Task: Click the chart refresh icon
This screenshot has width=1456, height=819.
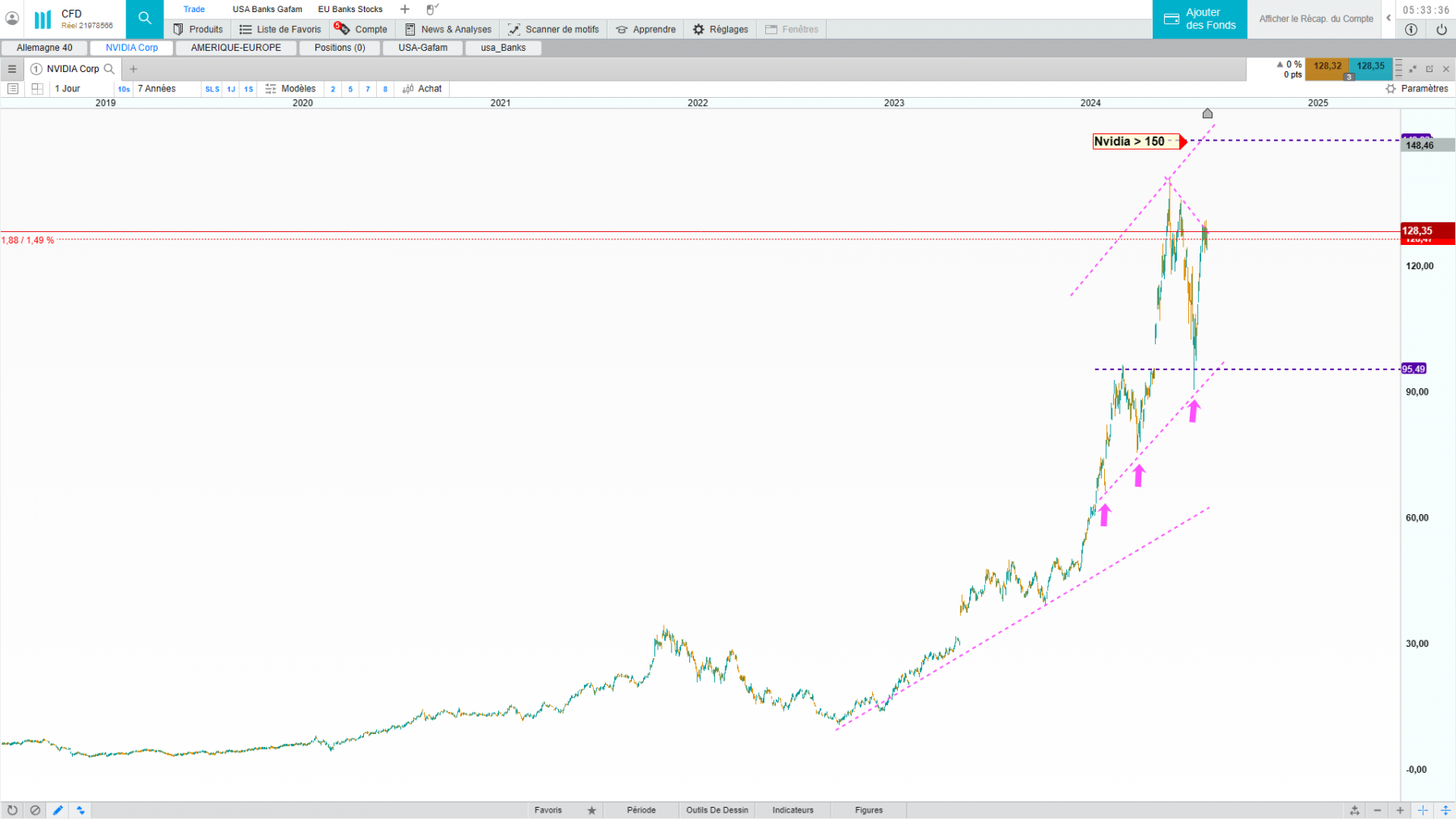Action: point(12,810)
